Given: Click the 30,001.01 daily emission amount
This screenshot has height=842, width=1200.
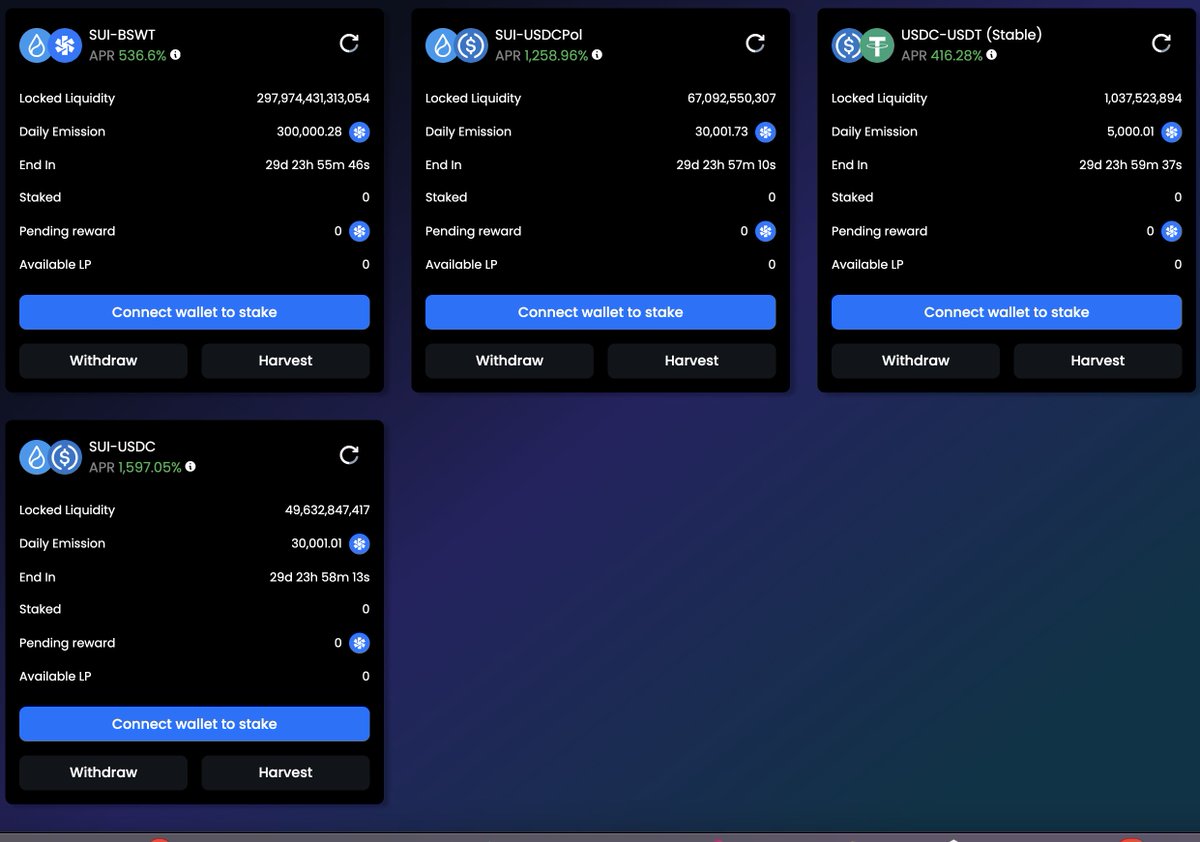Looking at the screenshot, I should click(x=316, y=544).
